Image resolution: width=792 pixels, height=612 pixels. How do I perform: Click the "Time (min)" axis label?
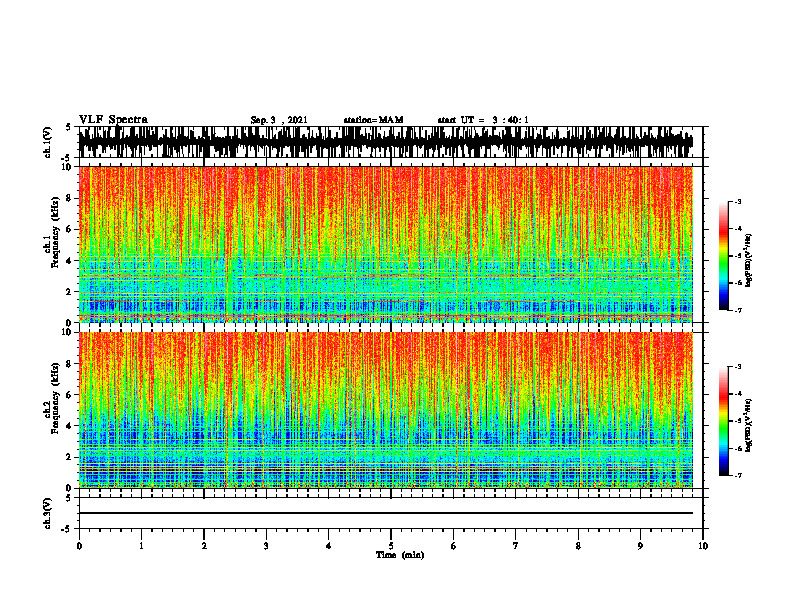point(400,555)
